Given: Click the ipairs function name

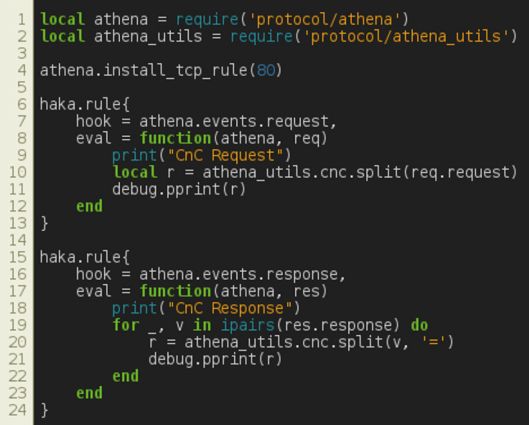Looking at the screenshot, I should [248, 325].
